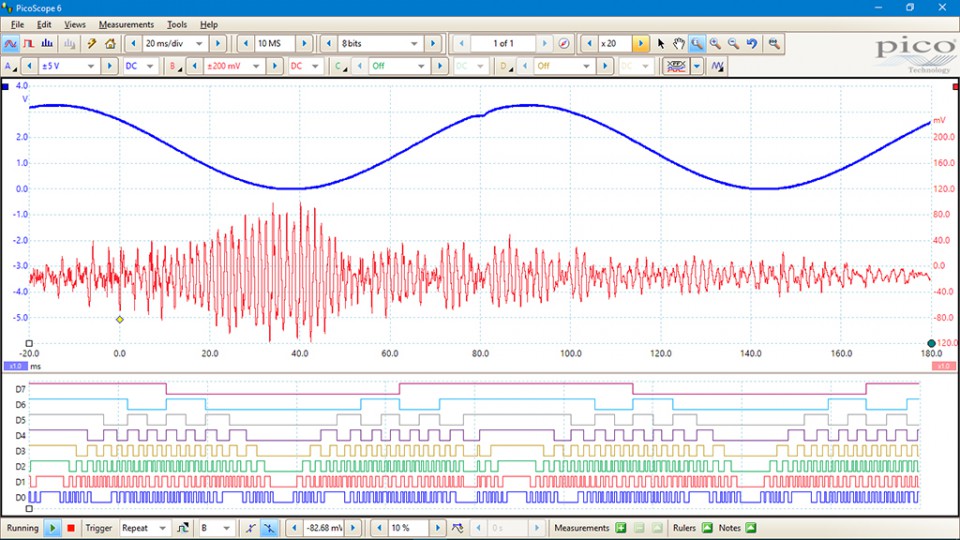This screenshot has height=540, width=960.
Task: Click the Notes button
Action: (751, 528)
